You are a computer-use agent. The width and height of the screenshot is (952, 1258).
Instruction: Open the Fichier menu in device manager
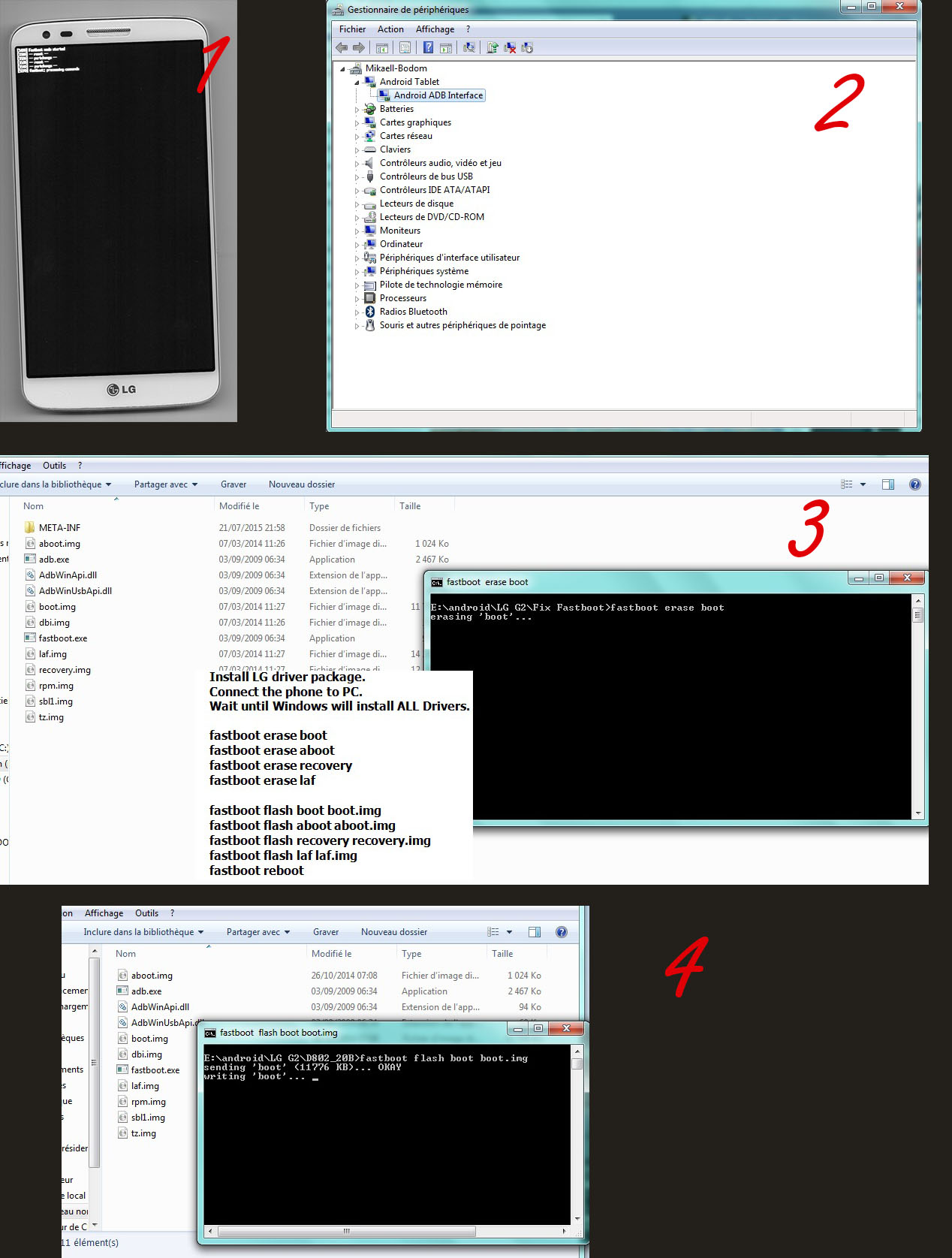point(352,29)
